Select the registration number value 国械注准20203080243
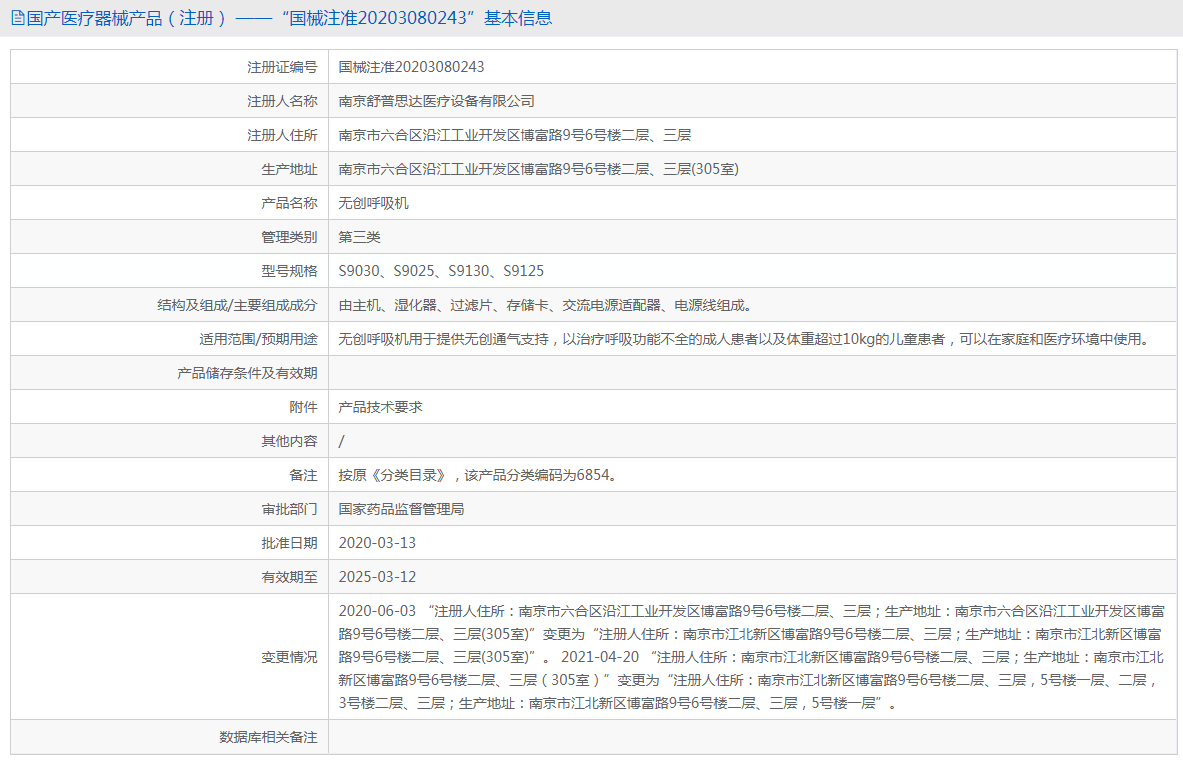The height and width of the screenshot is (763, 1183). pos(411,67)
